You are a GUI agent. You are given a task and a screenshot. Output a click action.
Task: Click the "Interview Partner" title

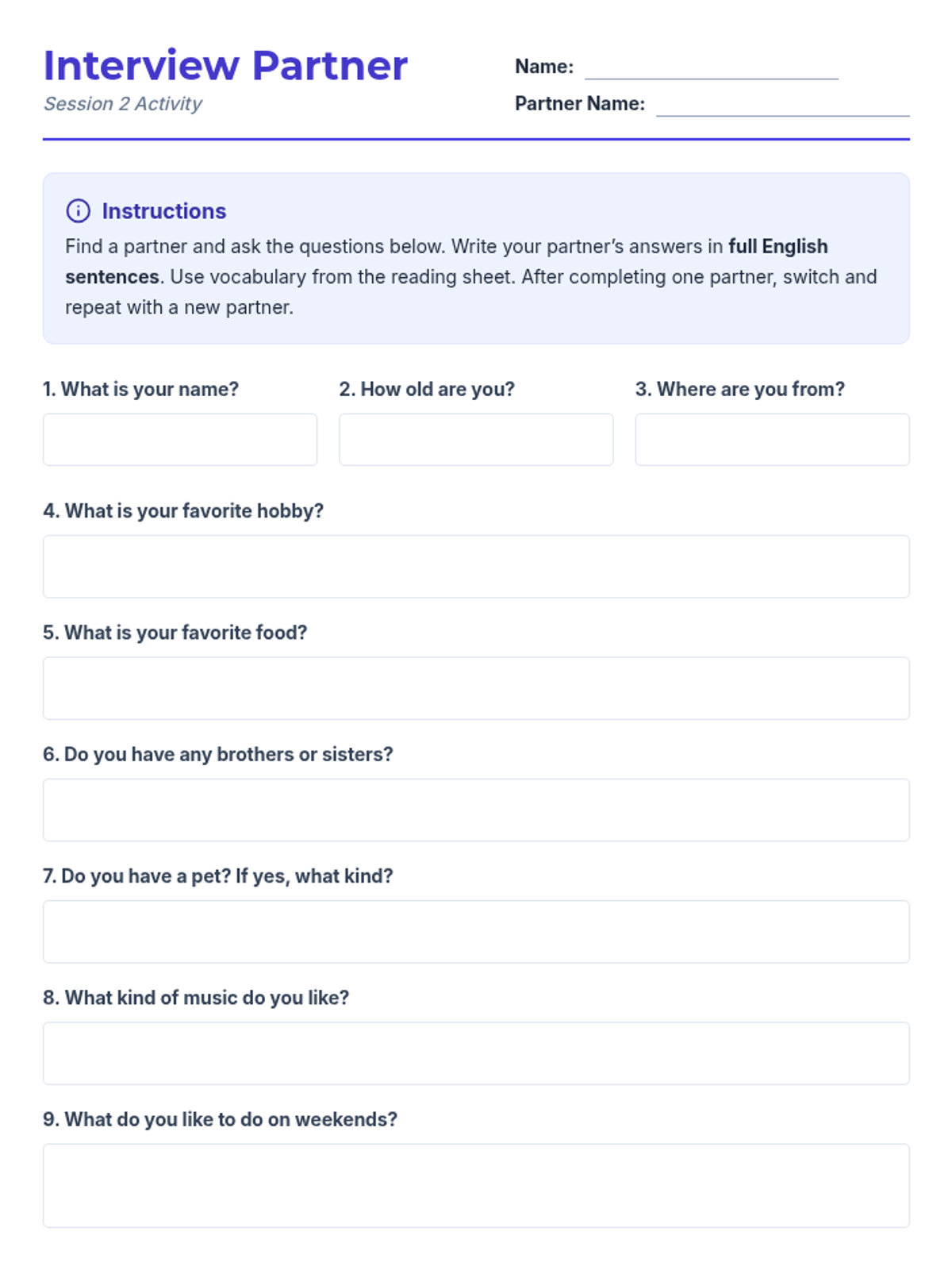(225, 65)
